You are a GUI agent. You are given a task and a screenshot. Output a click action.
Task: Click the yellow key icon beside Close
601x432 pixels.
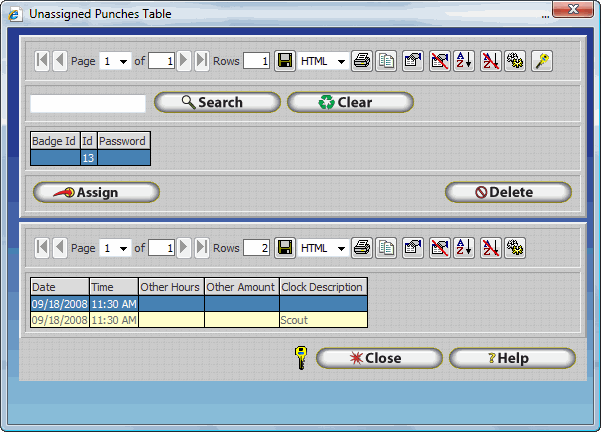click(x=300, y=358)
